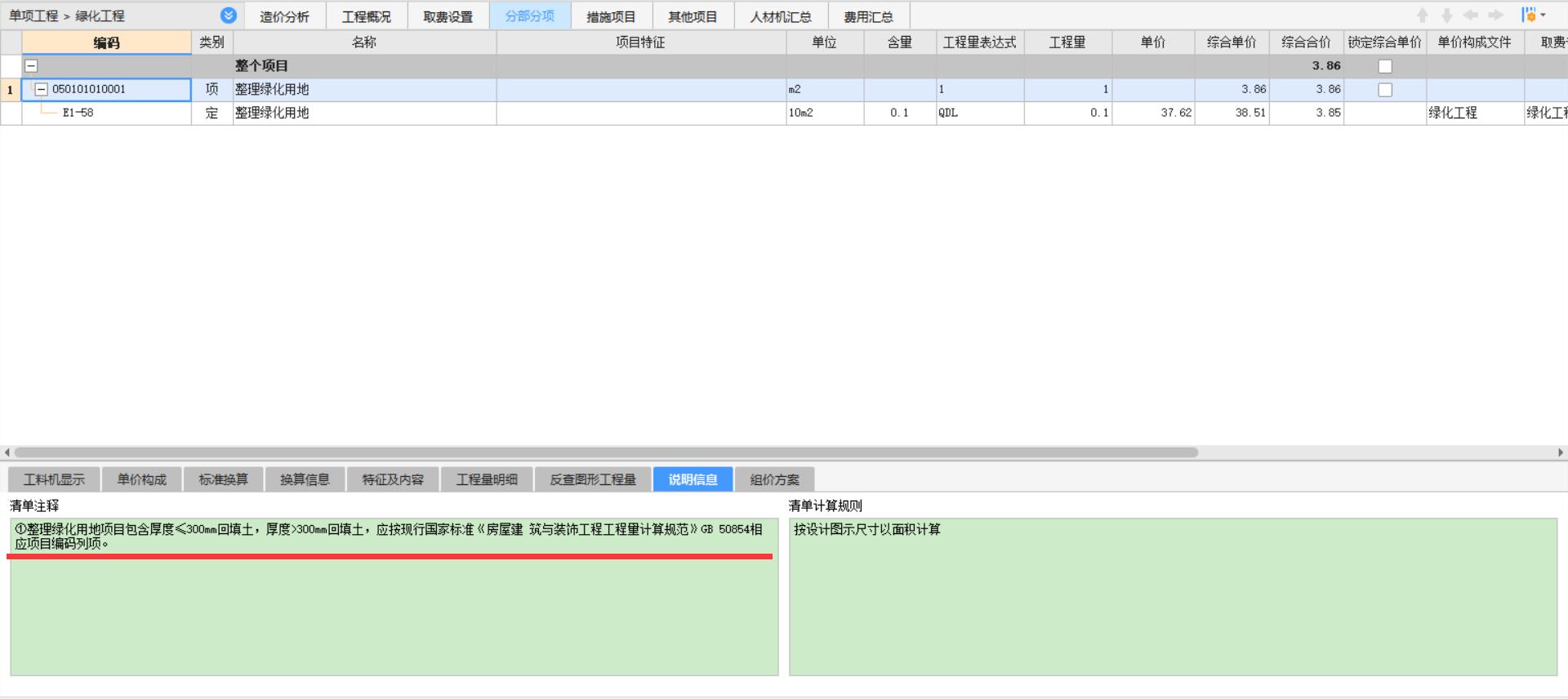Click row number 1 header
This screenshot has height=699, width=1568.
[11, 90]
